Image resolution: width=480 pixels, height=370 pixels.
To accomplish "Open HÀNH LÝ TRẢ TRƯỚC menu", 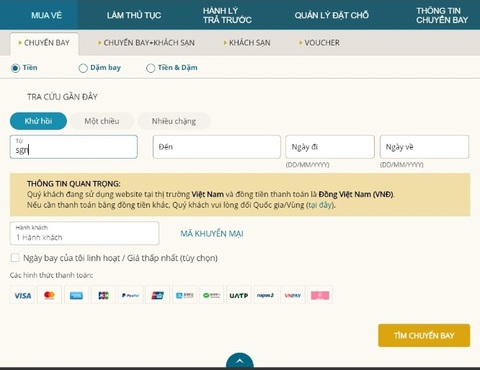I will coord(227,15).
